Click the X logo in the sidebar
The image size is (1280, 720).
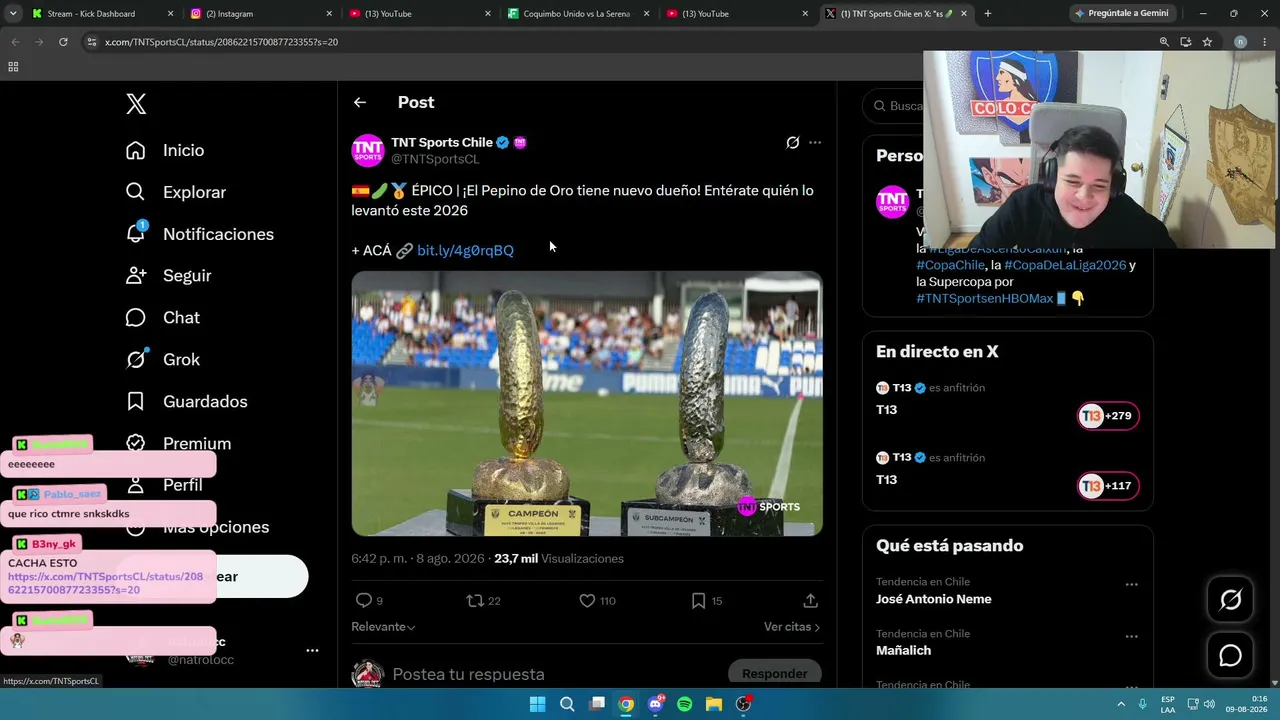point(136,104)
